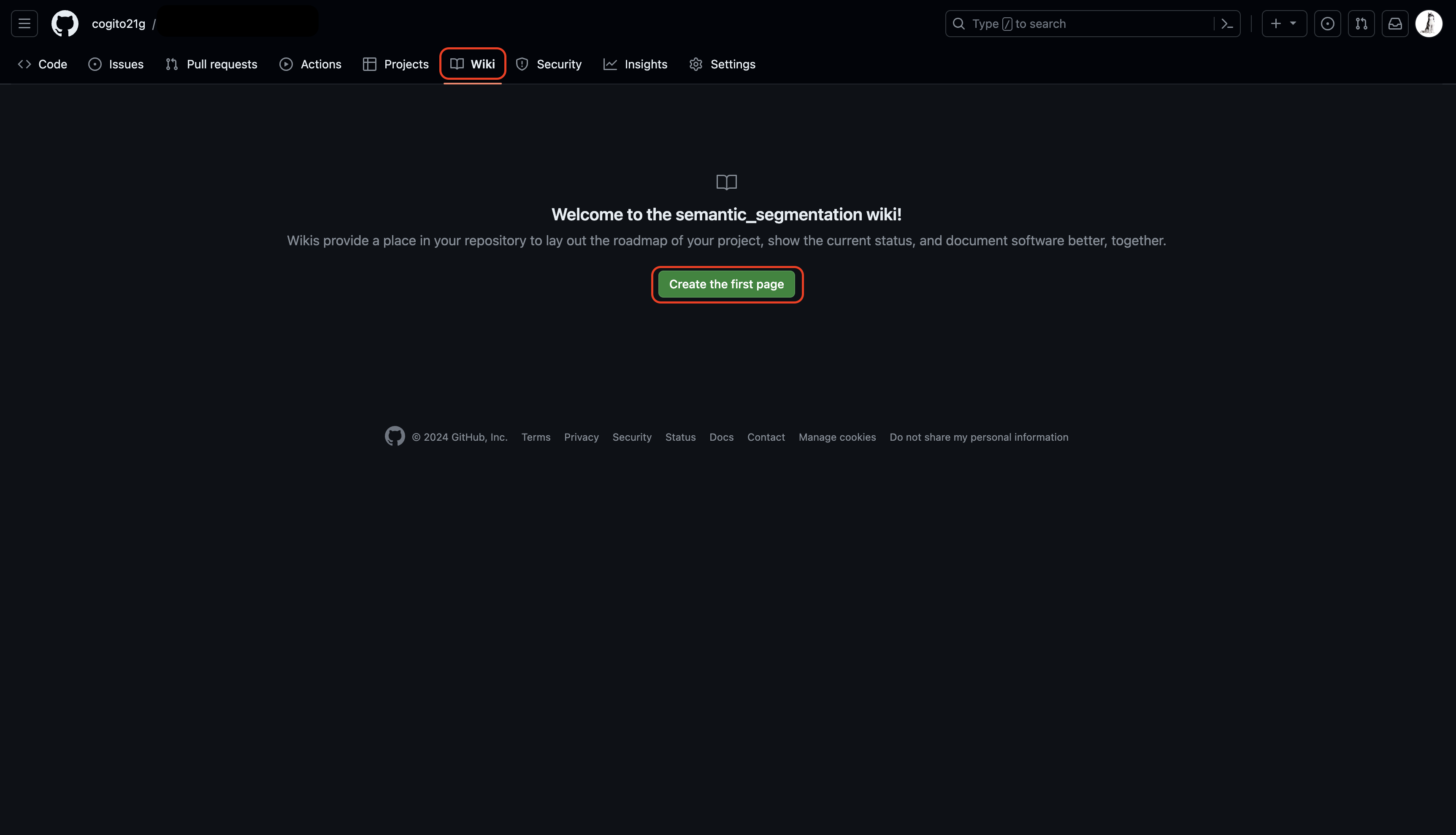This screenshot has height=835, width=1456.
Task: Click the GitHub logo in footer
Action: click(394, 436)
